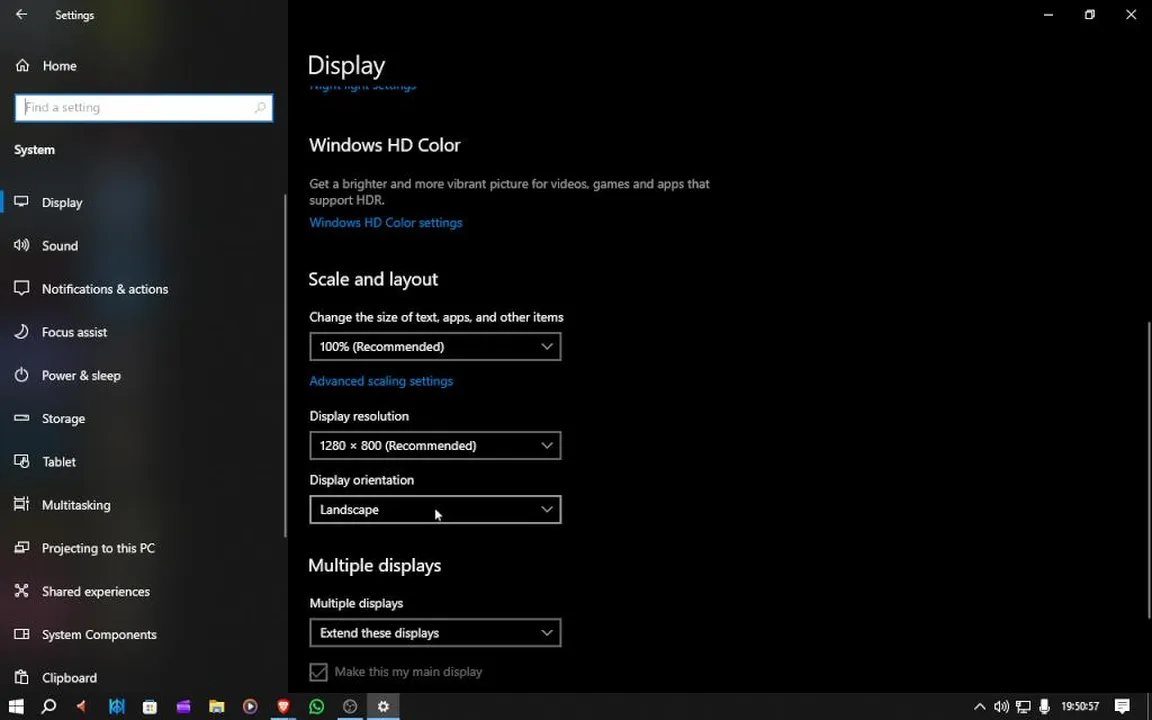Open the gray circular app in taskbar
1152x720 pixels.
coord(350,706)
